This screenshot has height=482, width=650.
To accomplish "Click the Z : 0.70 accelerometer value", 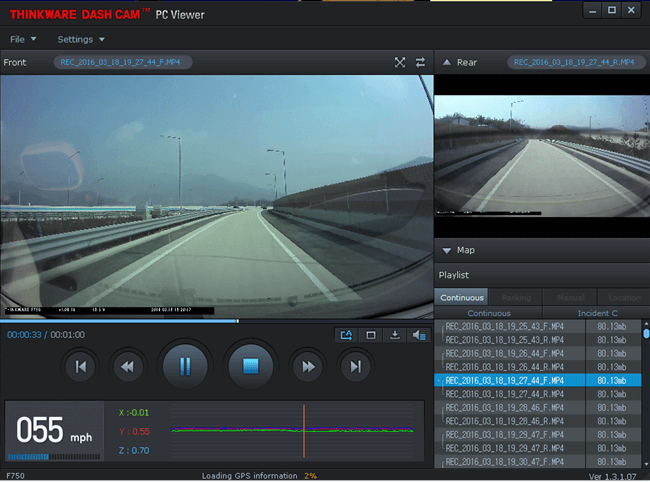I will pos(133,451).
